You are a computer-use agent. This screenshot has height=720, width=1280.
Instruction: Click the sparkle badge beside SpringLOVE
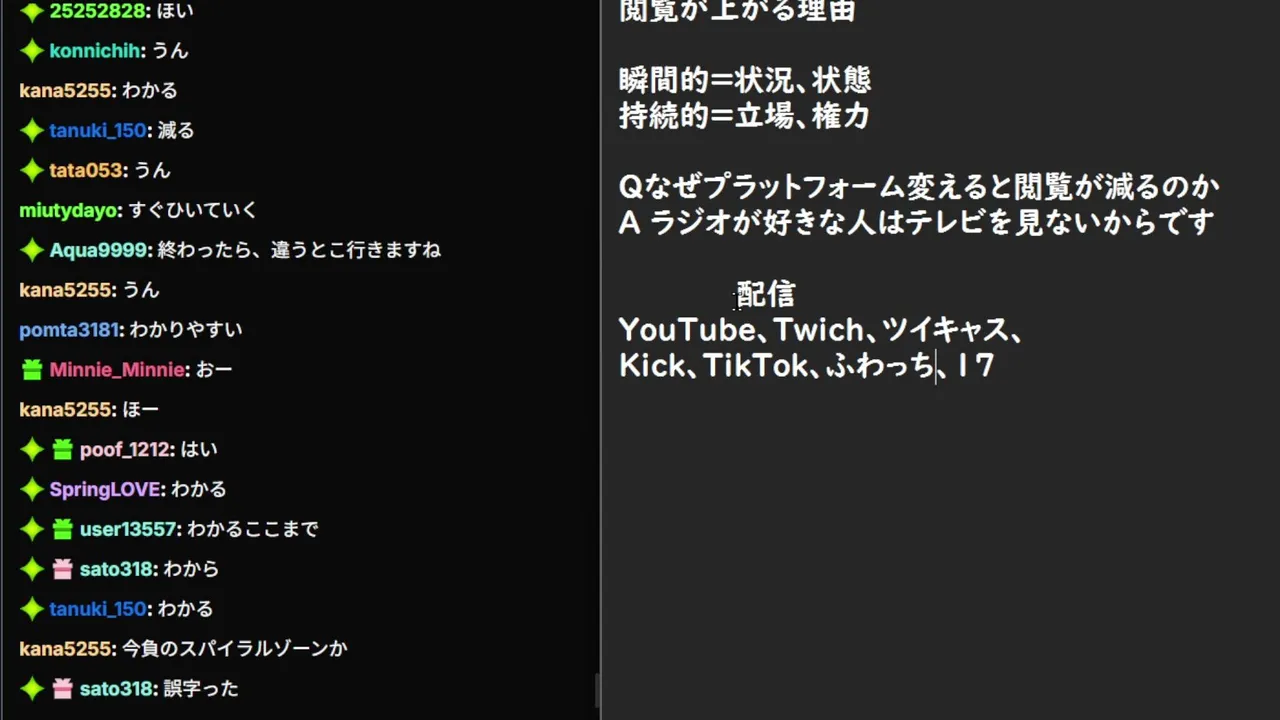pos(32,490)
